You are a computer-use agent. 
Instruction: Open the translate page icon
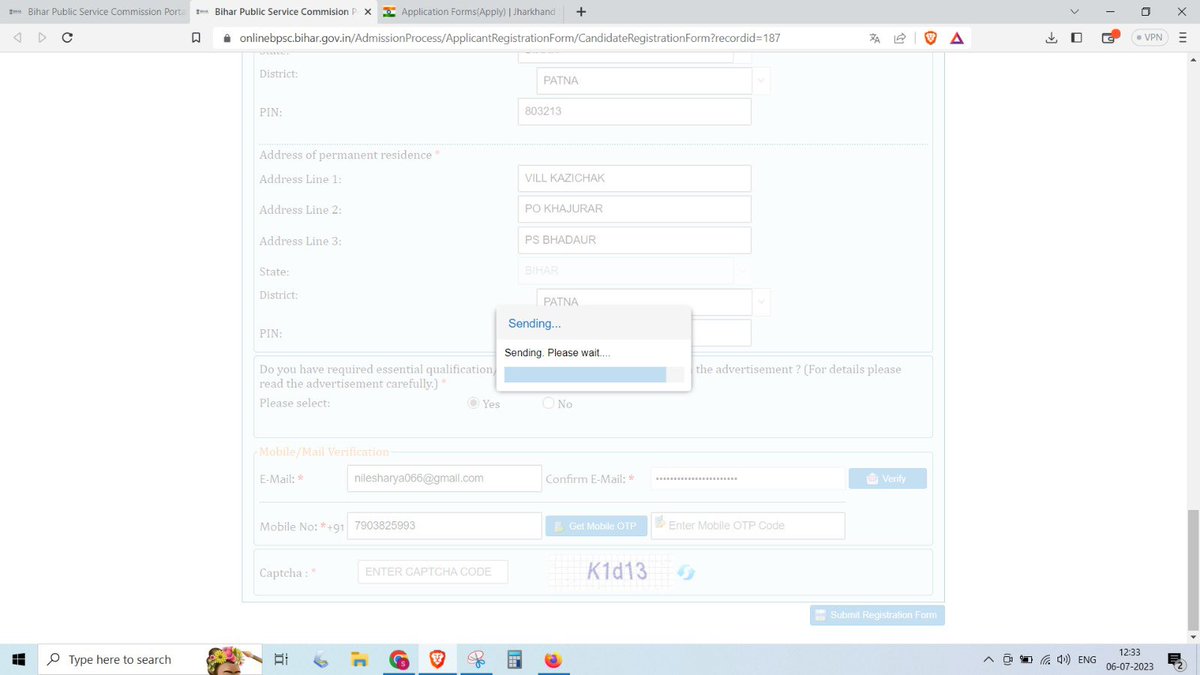coord(875,38)
